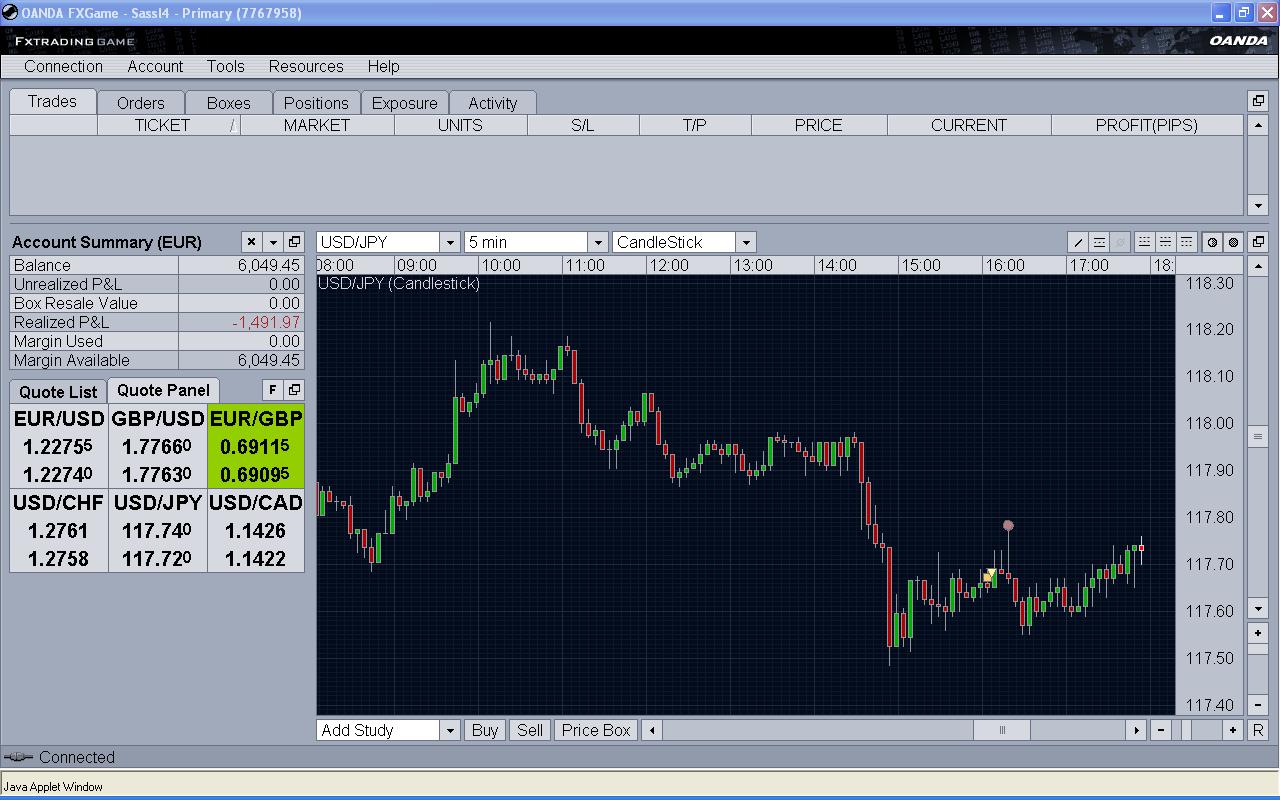This screenshot has width=1280, height=800.
Task: Detach the Quote Panel window
Action: [294, 390]
